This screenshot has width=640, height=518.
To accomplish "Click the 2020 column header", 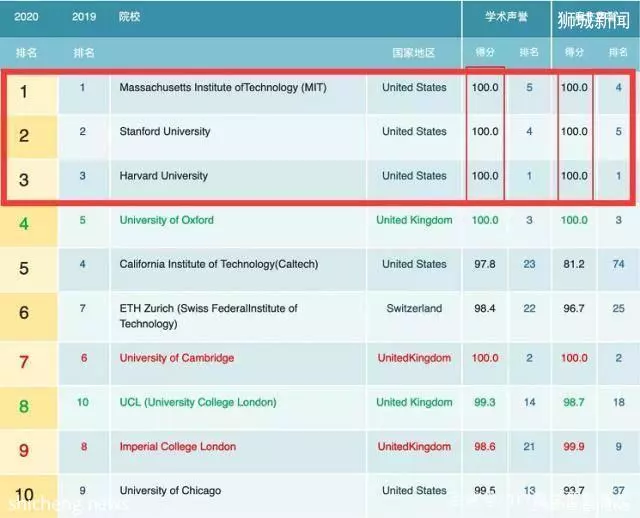I will [x=26, y=17].
